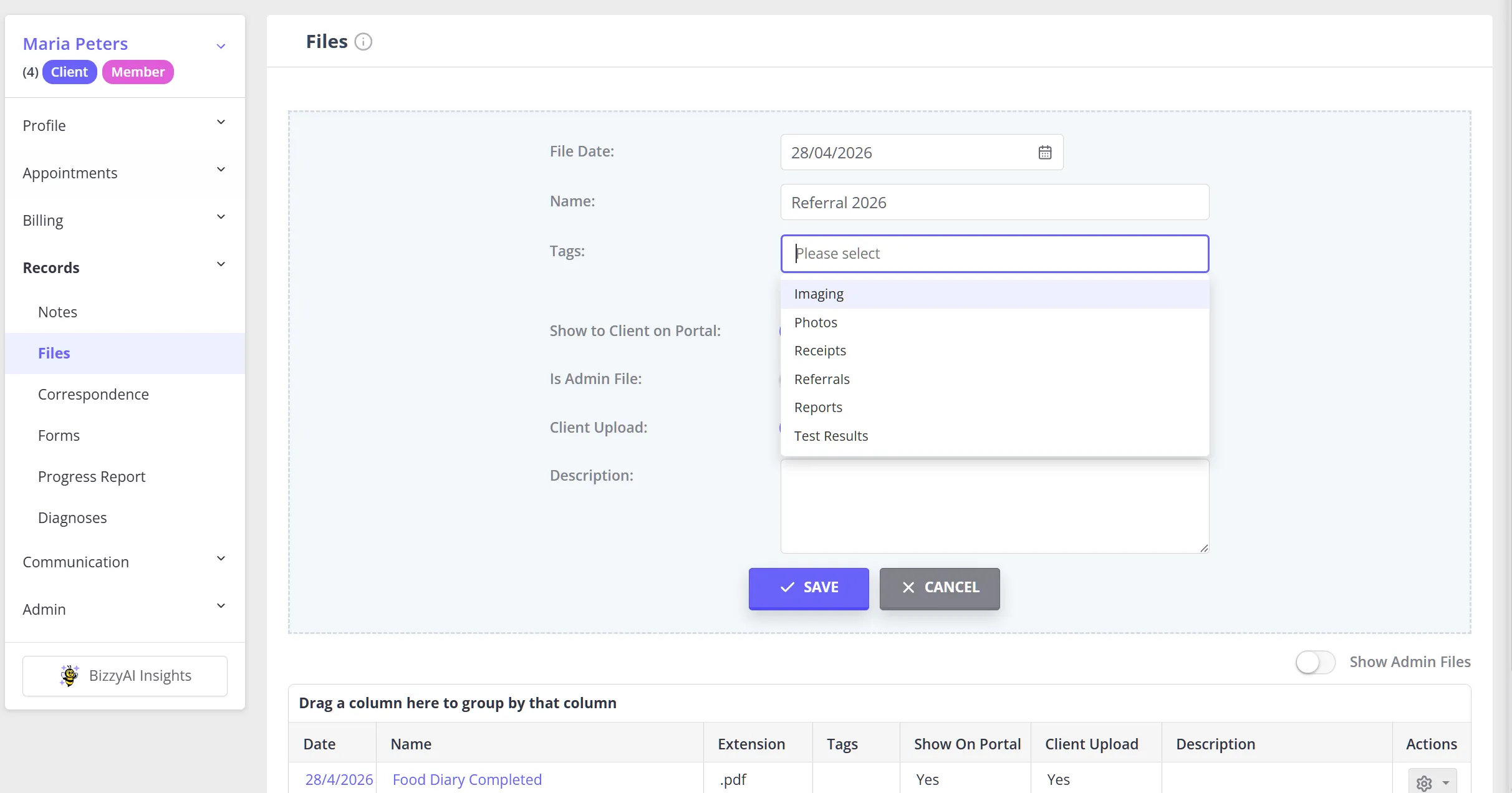Sort by Description column header

coord(1277,744)
